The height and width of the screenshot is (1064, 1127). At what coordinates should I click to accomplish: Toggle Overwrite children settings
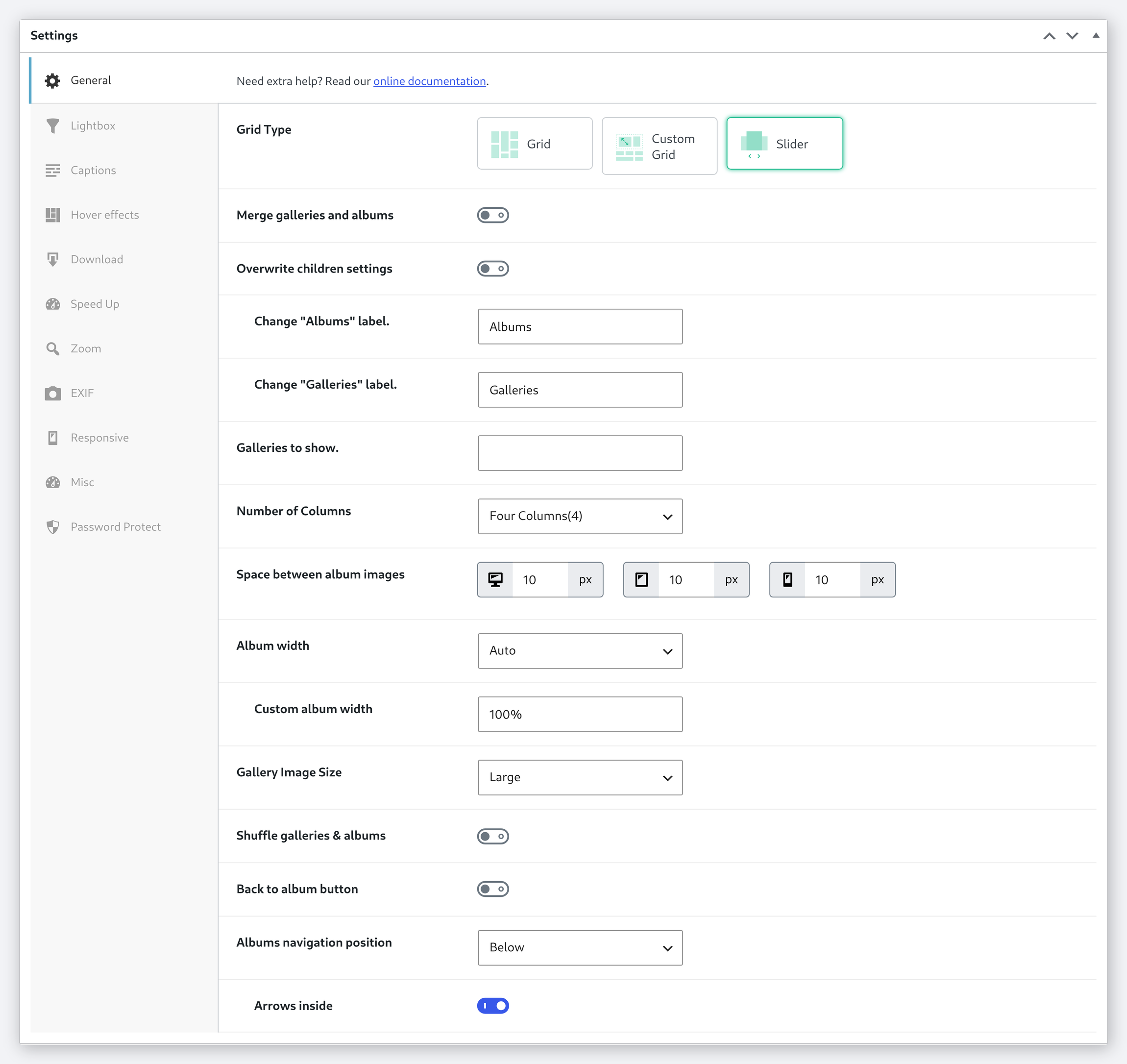(492, 269)
